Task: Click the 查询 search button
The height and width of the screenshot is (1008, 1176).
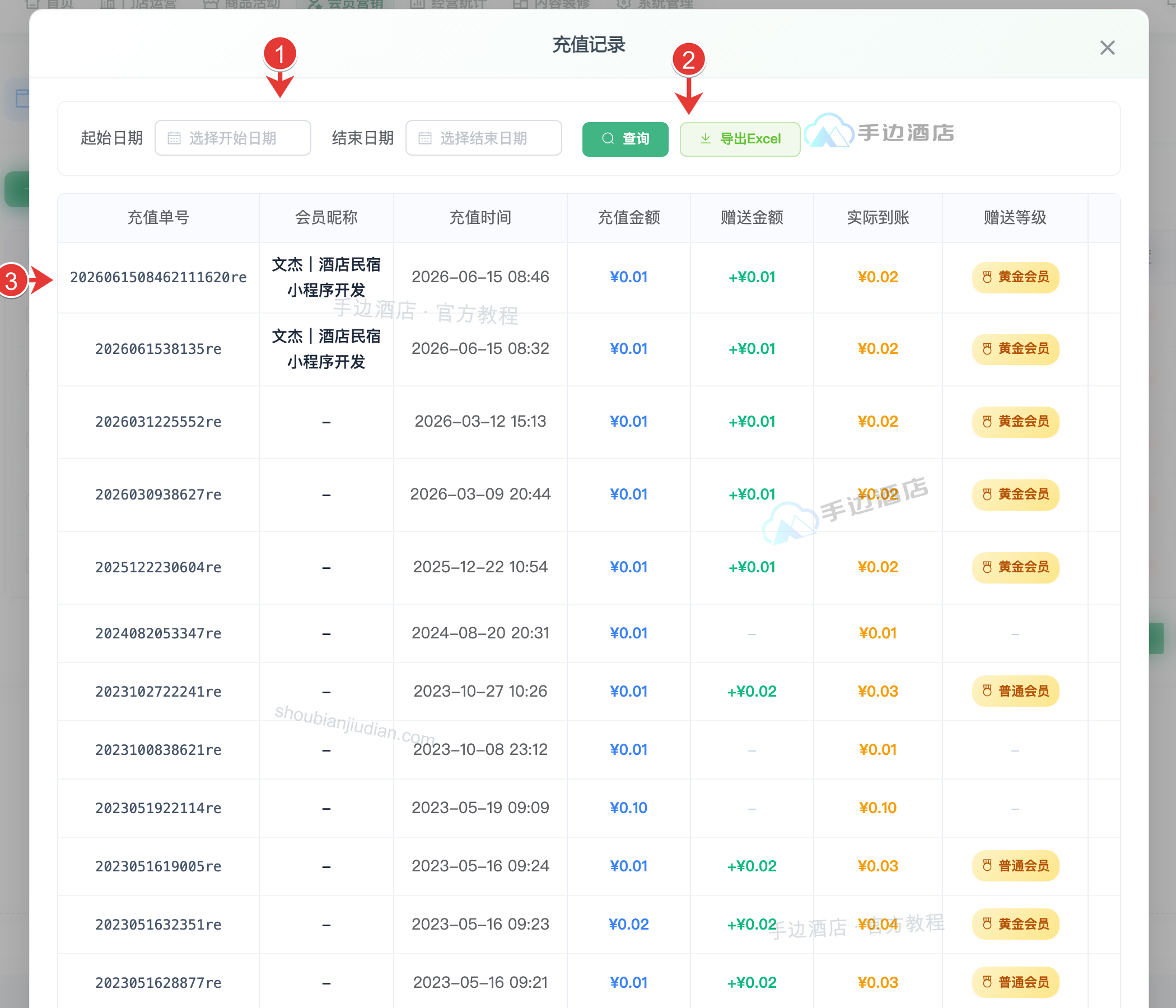Action: coord(625,139)
